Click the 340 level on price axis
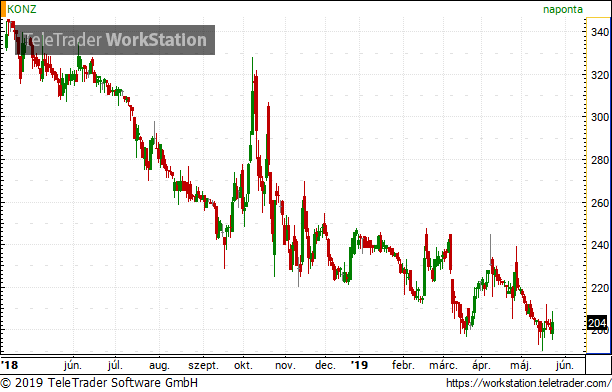The image size is (612, 392). (600, 32)
